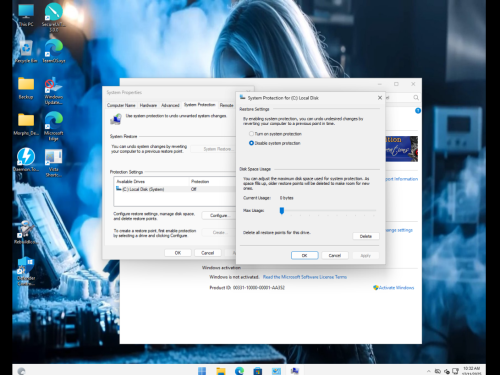The height and width of the screenshot is (375, 500).
Task: Open Microsoft Store from the taskbar
Action: (258, 371)
